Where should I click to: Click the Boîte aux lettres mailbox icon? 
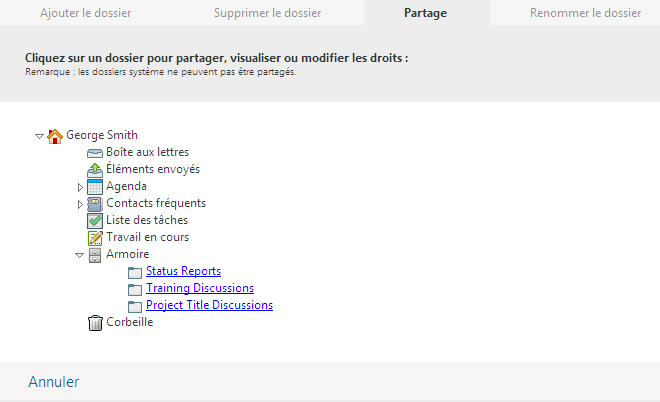[x=95, y=152]
